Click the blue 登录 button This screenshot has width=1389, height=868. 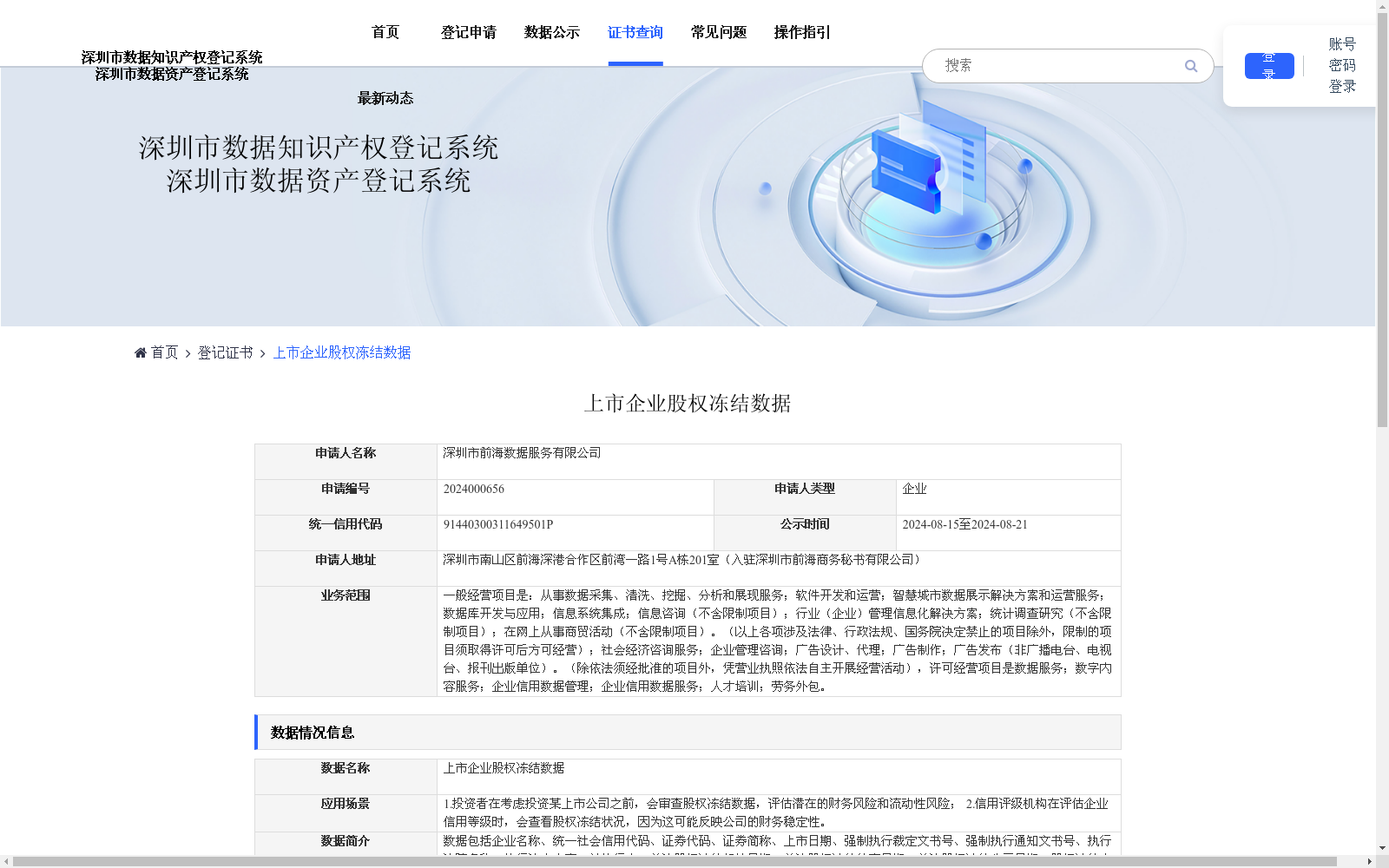pyautogui.click(x=1269, y=66)
